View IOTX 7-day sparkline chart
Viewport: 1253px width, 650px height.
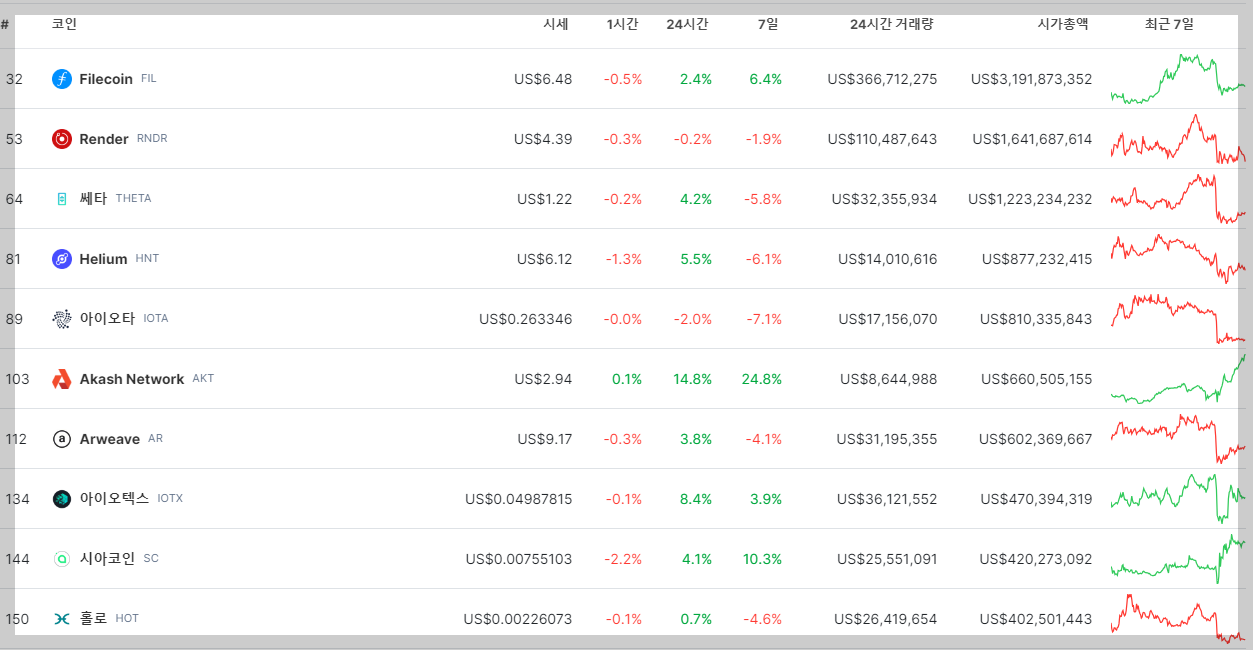[1178, 499]
